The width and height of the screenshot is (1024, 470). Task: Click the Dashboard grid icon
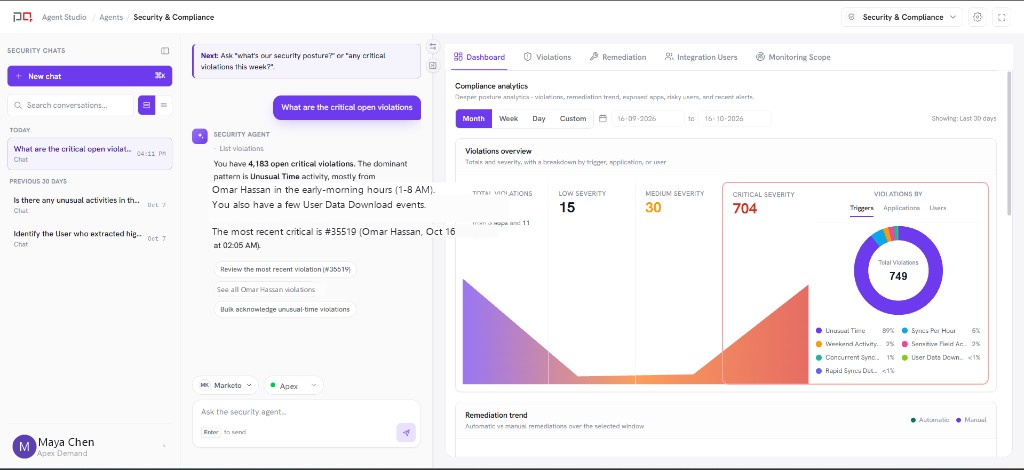(458, 57)
